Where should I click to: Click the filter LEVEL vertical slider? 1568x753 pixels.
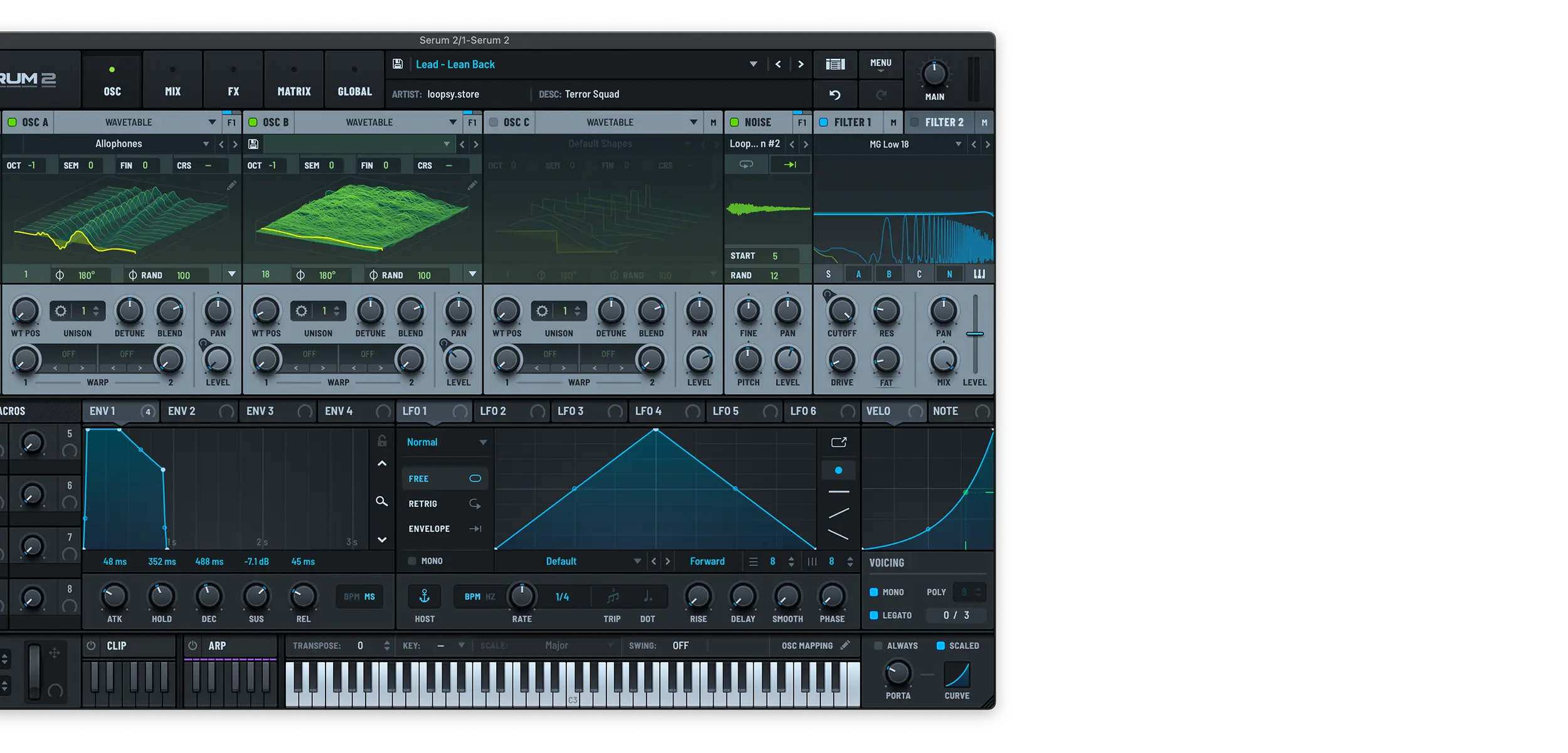click(975, 334)
